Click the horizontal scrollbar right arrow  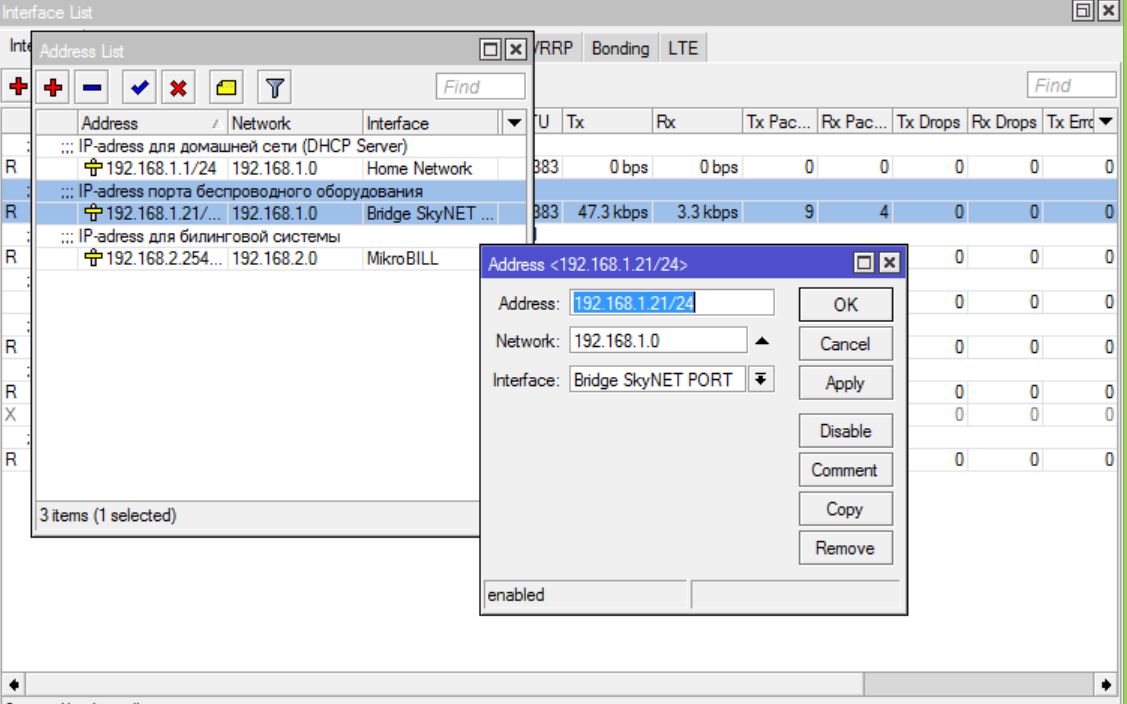[1106, 688]
